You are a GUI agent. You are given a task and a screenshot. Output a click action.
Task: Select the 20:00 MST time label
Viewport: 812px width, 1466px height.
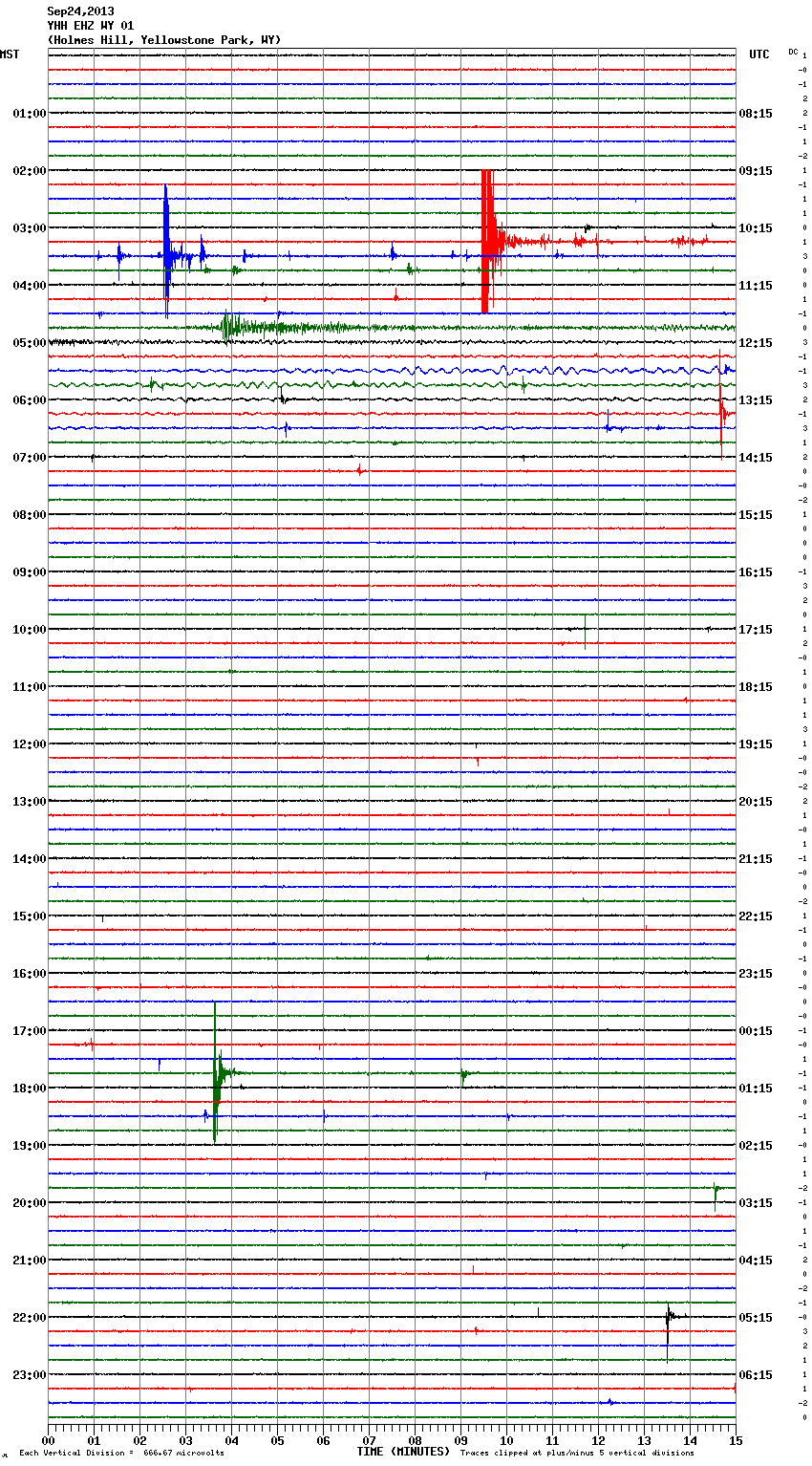coord(30,1203)
